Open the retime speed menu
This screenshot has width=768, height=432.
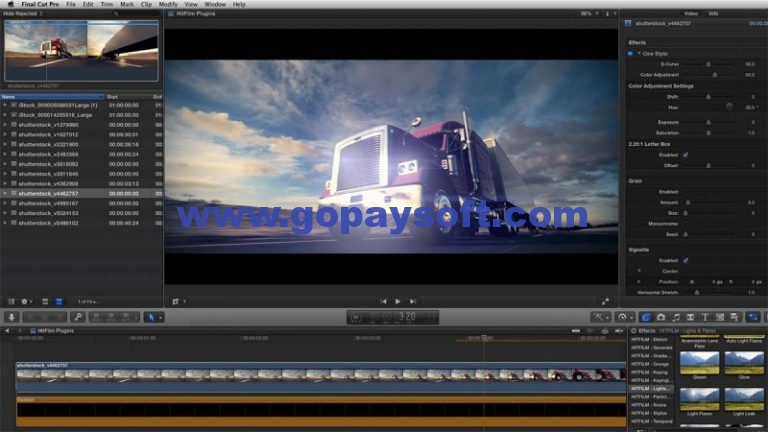click(x=625, y=317)
